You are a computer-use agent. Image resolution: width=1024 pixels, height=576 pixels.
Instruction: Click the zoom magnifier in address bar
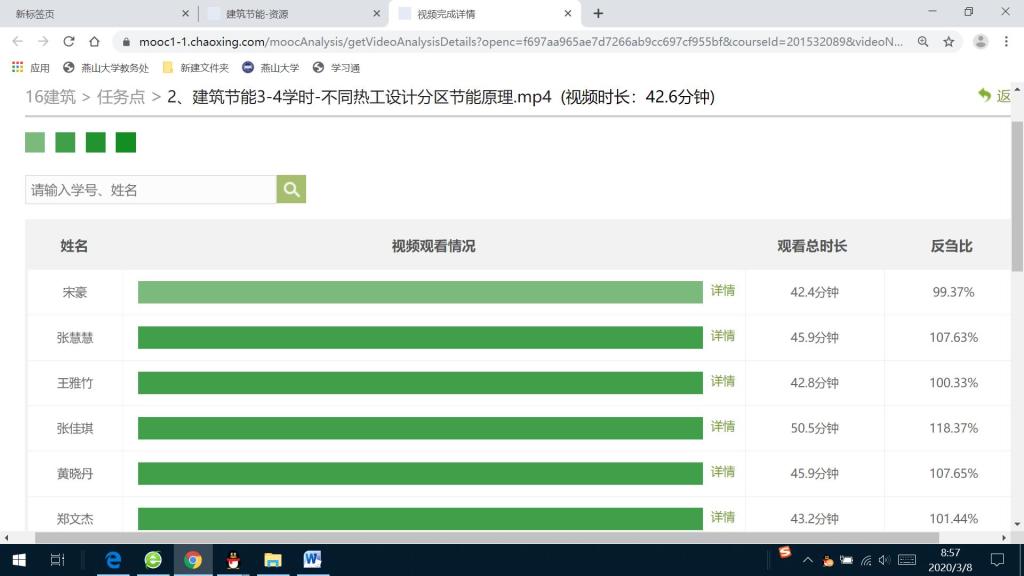point(922,42)
